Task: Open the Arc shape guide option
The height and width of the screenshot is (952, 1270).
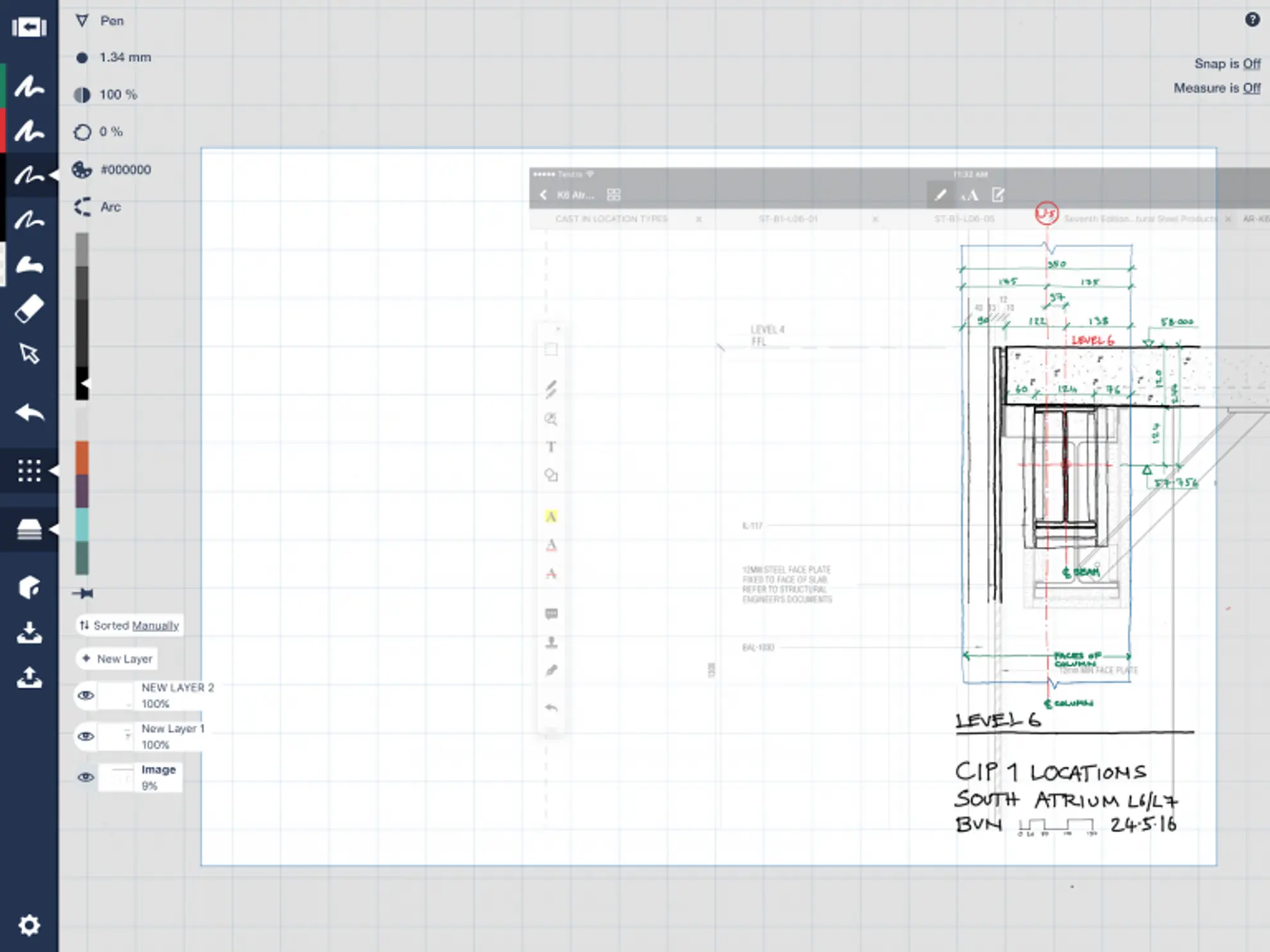Action: pos(98,207)
